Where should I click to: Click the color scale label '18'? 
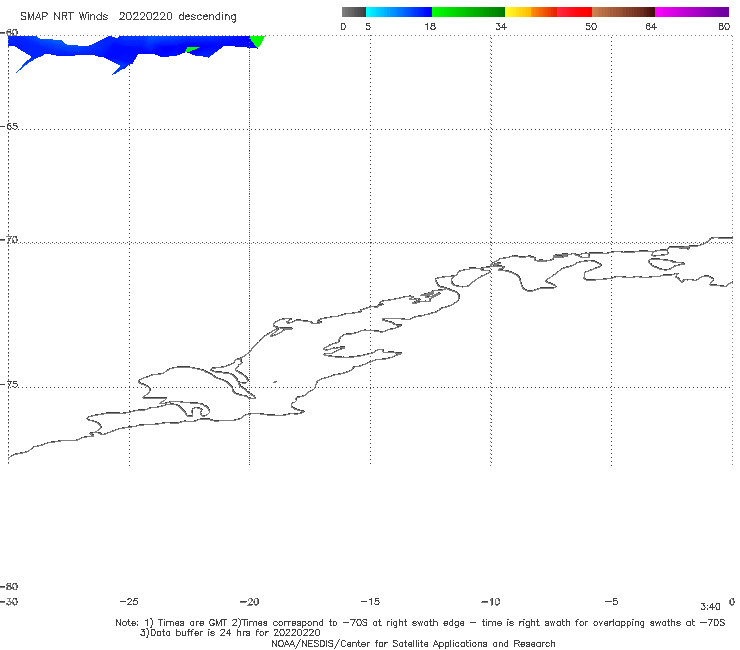(x=430, y=27)
